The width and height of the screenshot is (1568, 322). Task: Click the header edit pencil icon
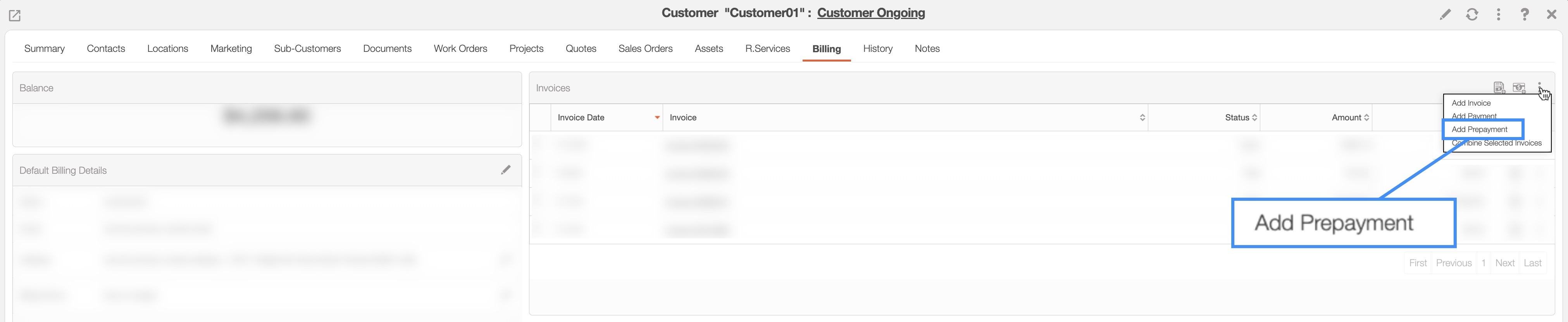pyautogui.click(x=1445, y=15)
